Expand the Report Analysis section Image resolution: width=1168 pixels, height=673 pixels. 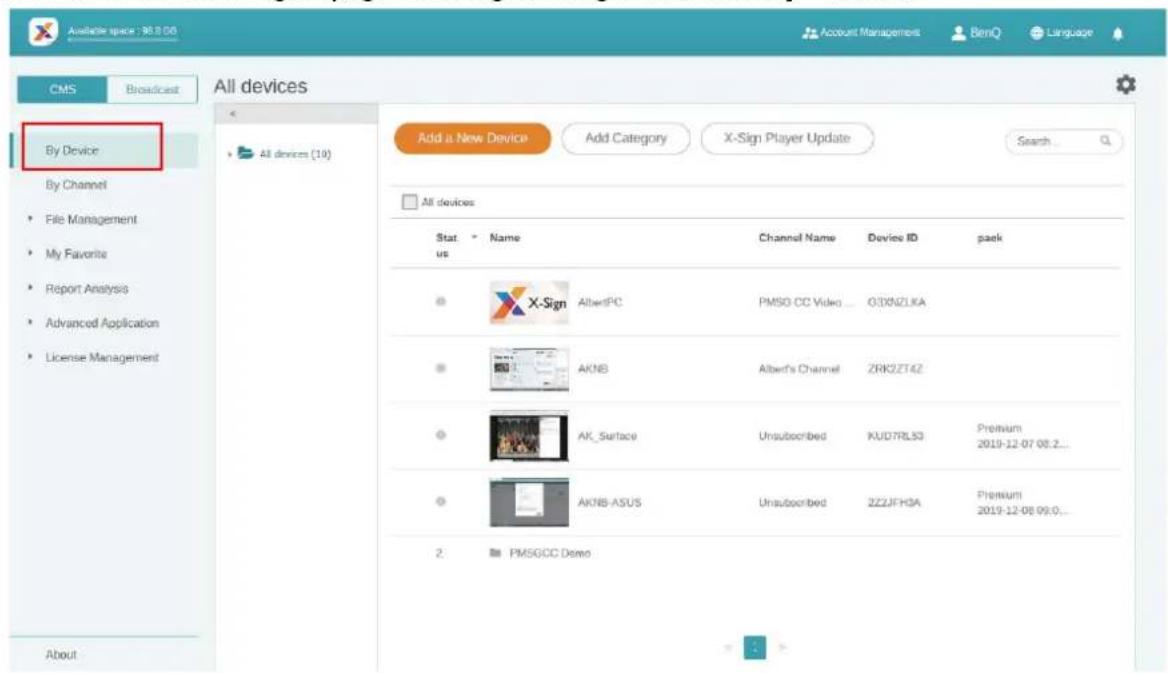coord(86,288)
